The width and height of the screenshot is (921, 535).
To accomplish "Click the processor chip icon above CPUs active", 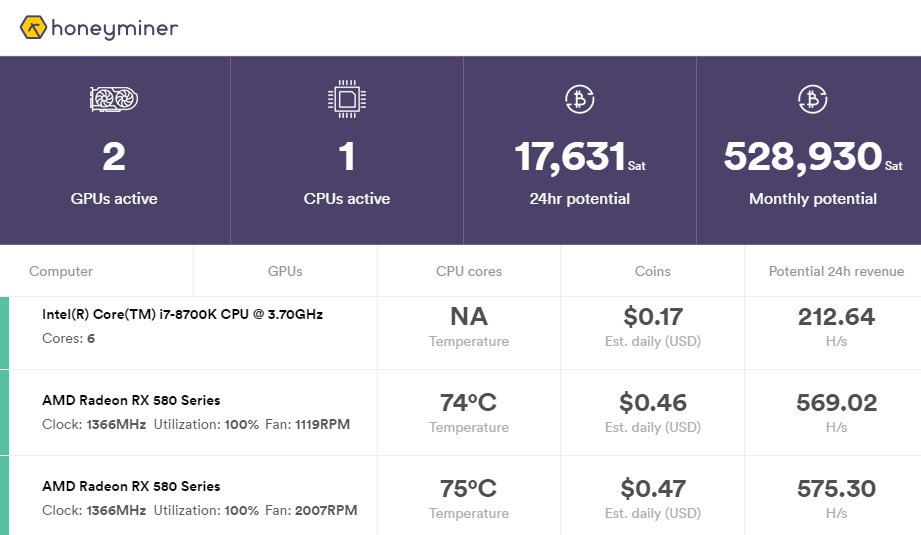I will (347, 99).
